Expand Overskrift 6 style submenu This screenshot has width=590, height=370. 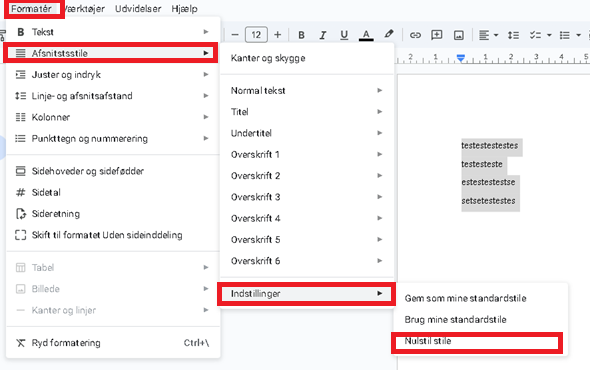point(307,261)
